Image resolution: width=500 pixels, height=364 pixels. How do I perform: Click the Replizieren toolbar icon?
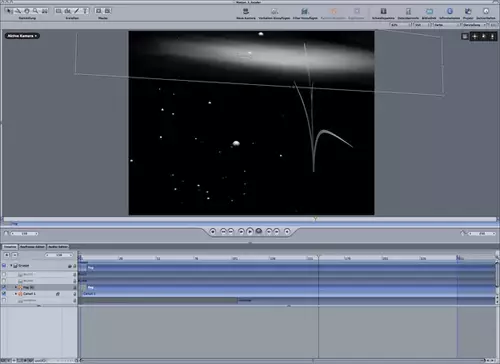coord(357,11)
